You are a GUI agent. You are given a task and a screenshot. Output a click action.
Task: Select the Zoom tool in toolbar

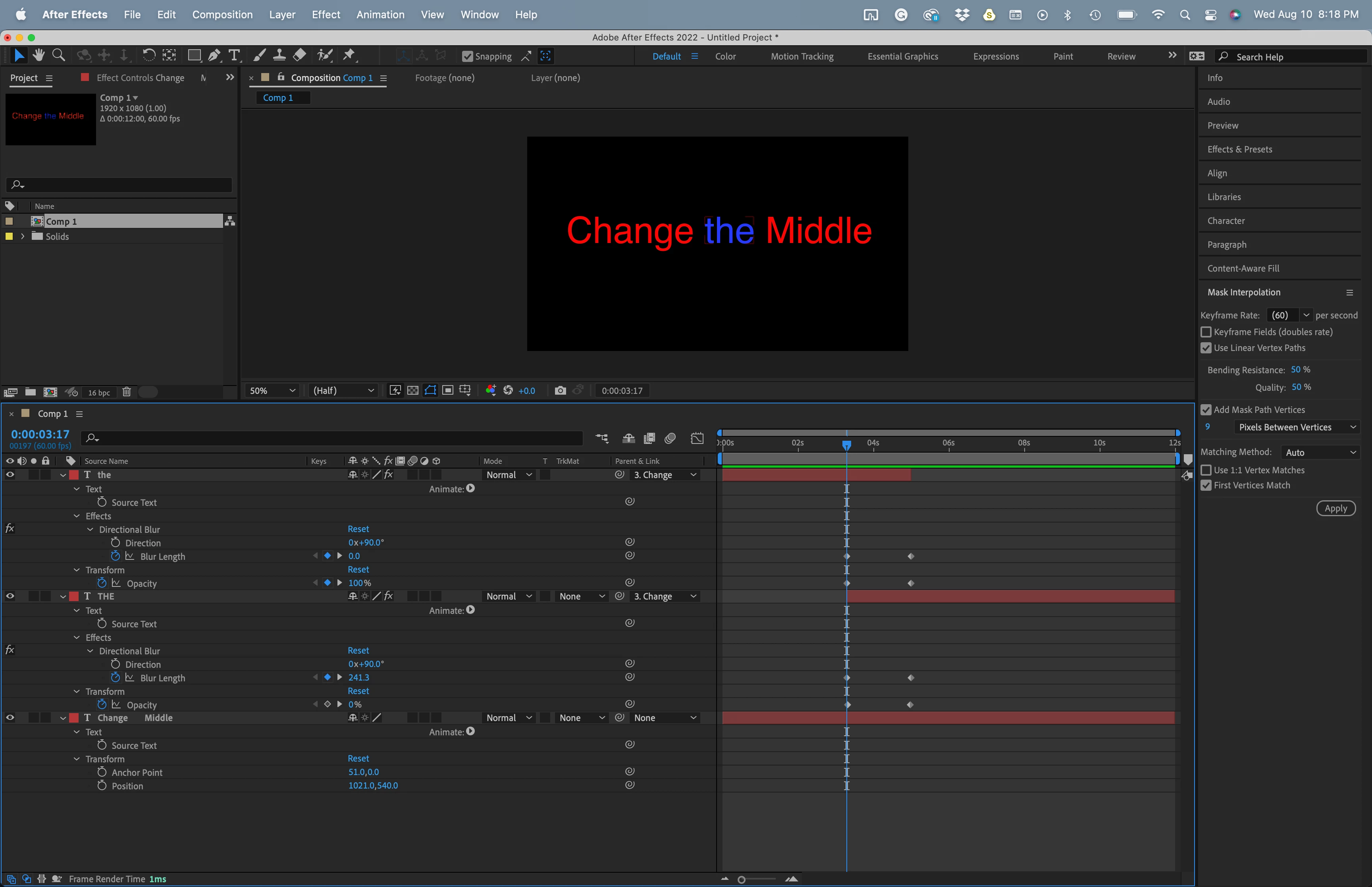[x=58, y=55]
